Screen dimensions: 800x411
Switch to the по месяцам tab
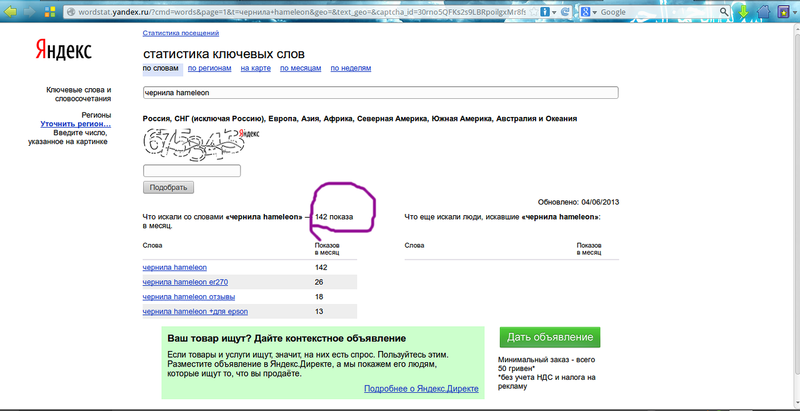pyautogui.click(x=301, y=68)
